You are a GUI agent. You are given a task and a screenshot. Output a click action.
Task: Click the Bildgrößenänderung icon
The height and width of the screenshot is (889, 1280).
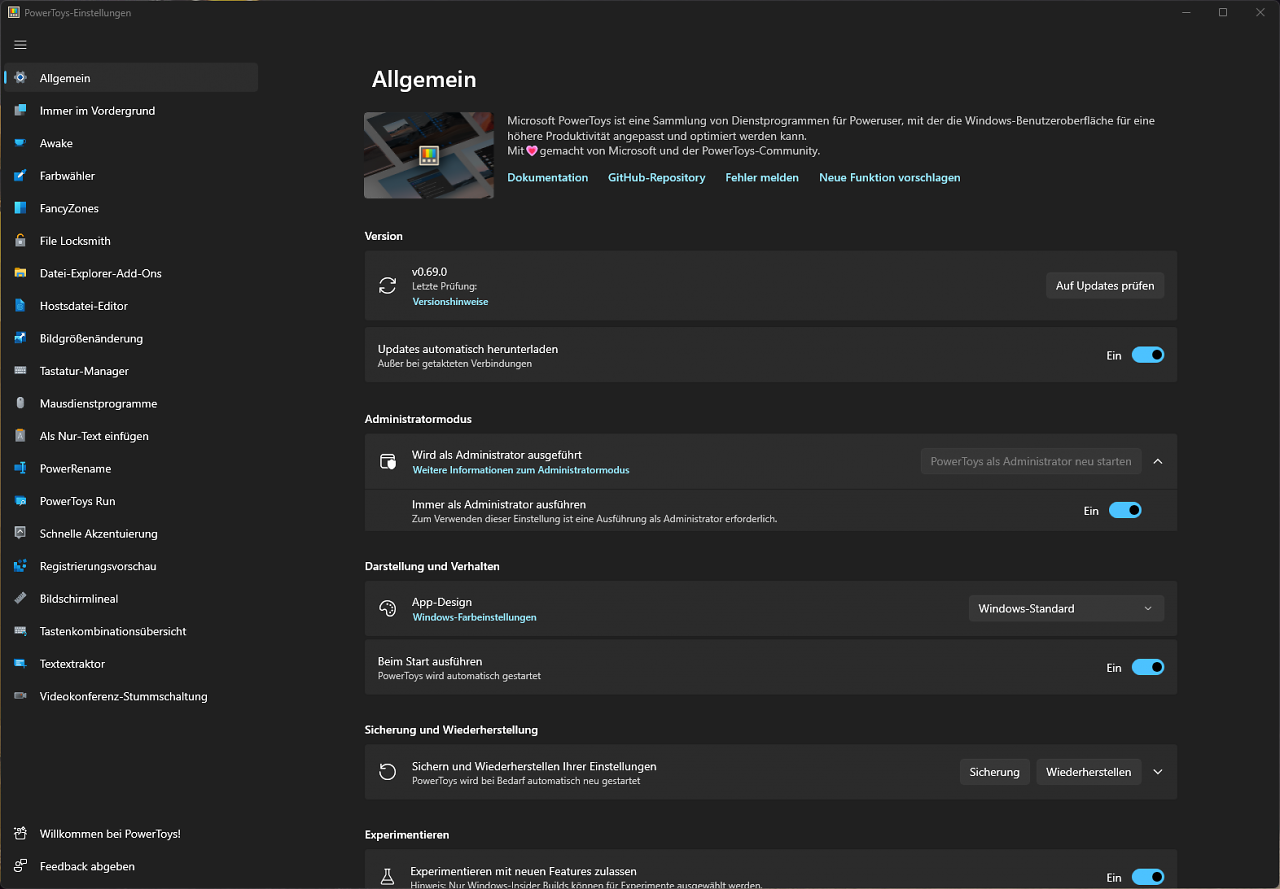click(x=20, y=338)
